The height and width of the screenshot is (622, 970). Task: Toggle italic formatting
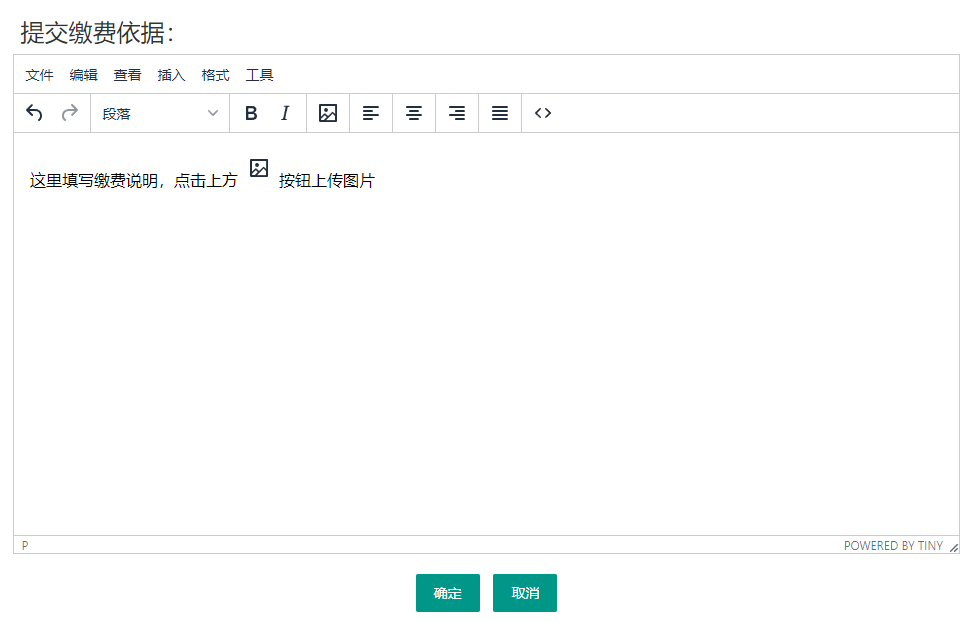pos(285,113)
